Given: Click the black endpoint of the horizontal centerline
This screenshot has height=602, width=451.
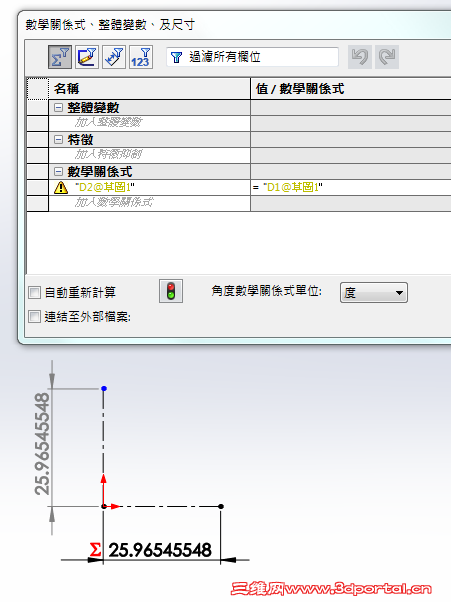Looking at the screenshot, I should 221,506.
